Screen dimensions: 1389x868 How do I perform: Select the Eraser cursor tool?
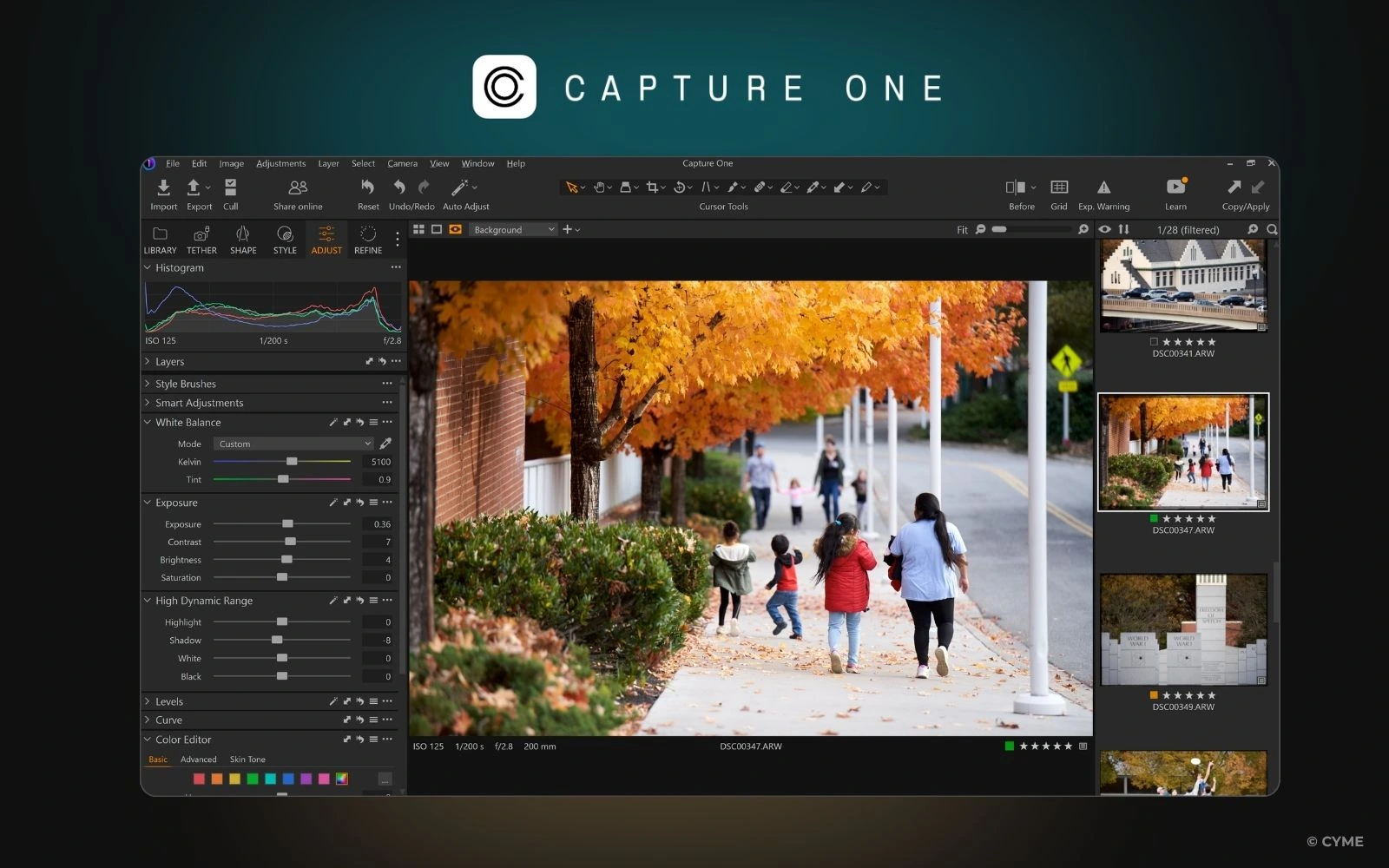point(788,187)
